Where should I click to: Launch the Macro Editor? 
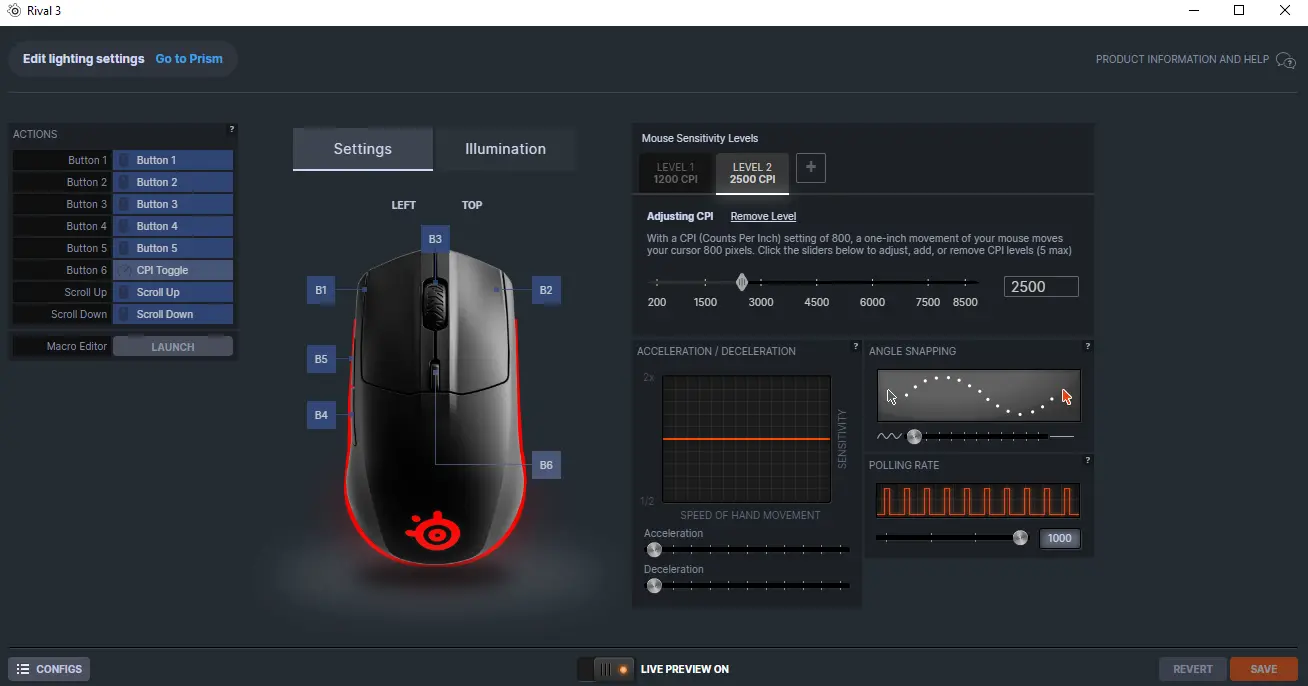pyautogui.click(x=173, y=347)
